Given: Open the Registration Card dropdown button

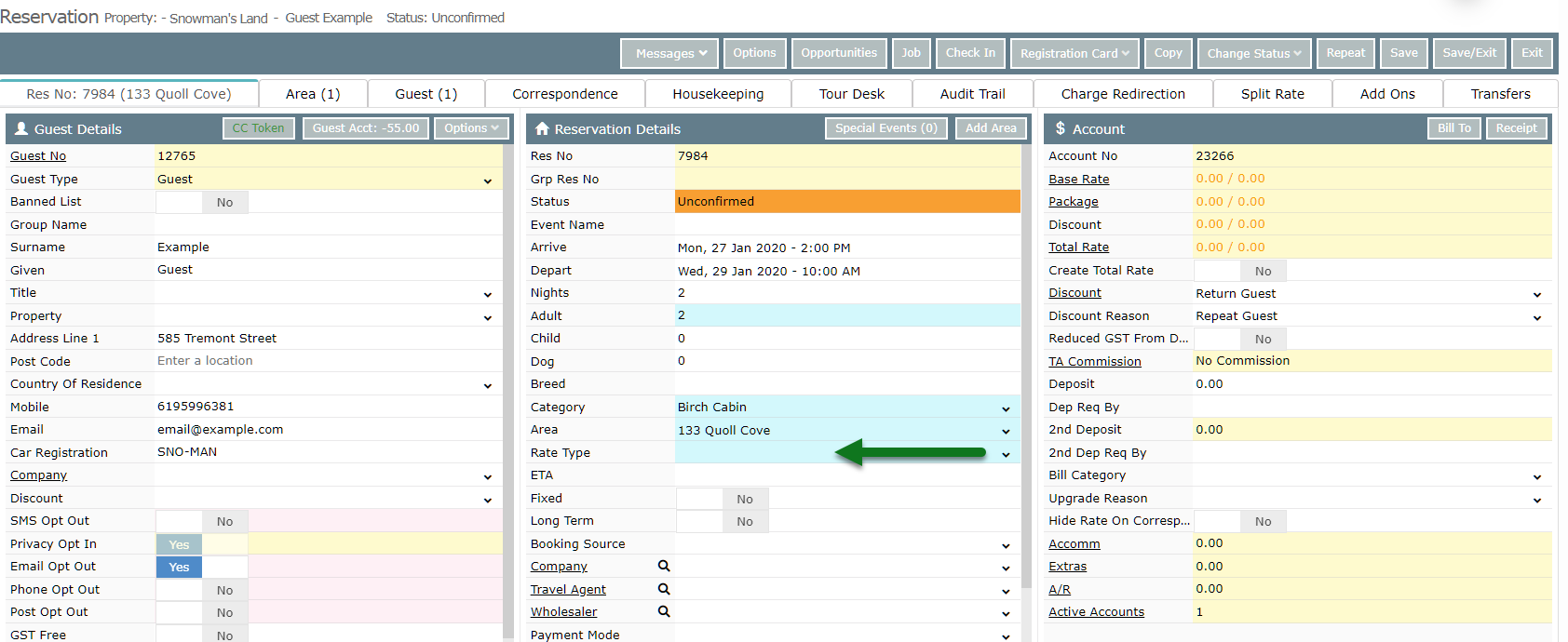Looking at the screenshot, I should (x=1075, y=53).
